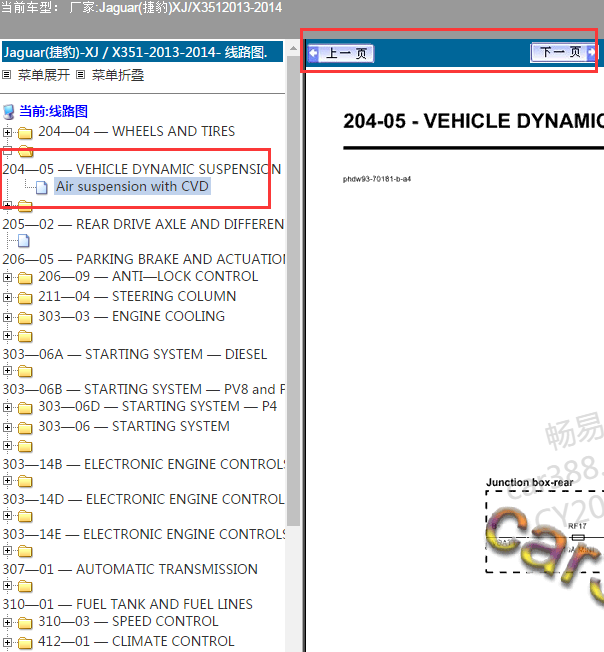Screen dimensions: 604x652
Task: Click the 当前:线路图 computer icon
Action: [8, 111]
